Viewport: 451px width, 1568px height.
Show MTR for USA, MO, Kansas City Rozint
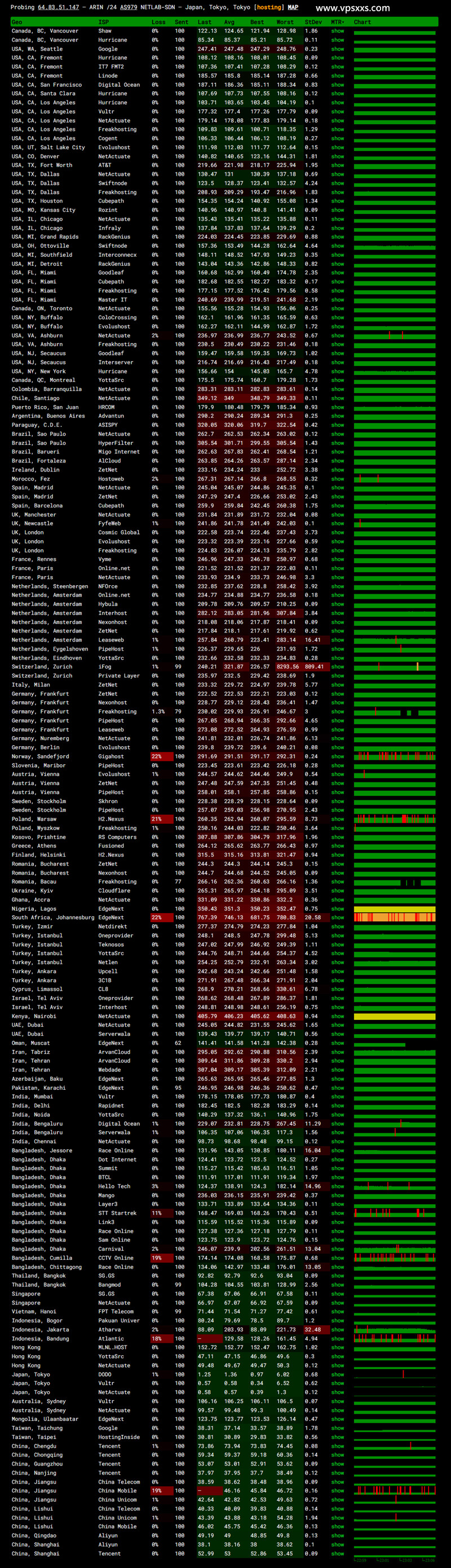click(x=337, y=211)
